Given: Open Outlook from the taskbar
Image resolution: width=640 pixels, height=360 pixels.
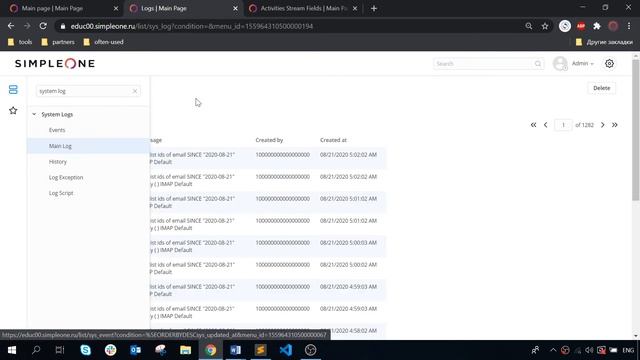Looking at the screenshot, I should pyautogui.click(x=136, y=350).
